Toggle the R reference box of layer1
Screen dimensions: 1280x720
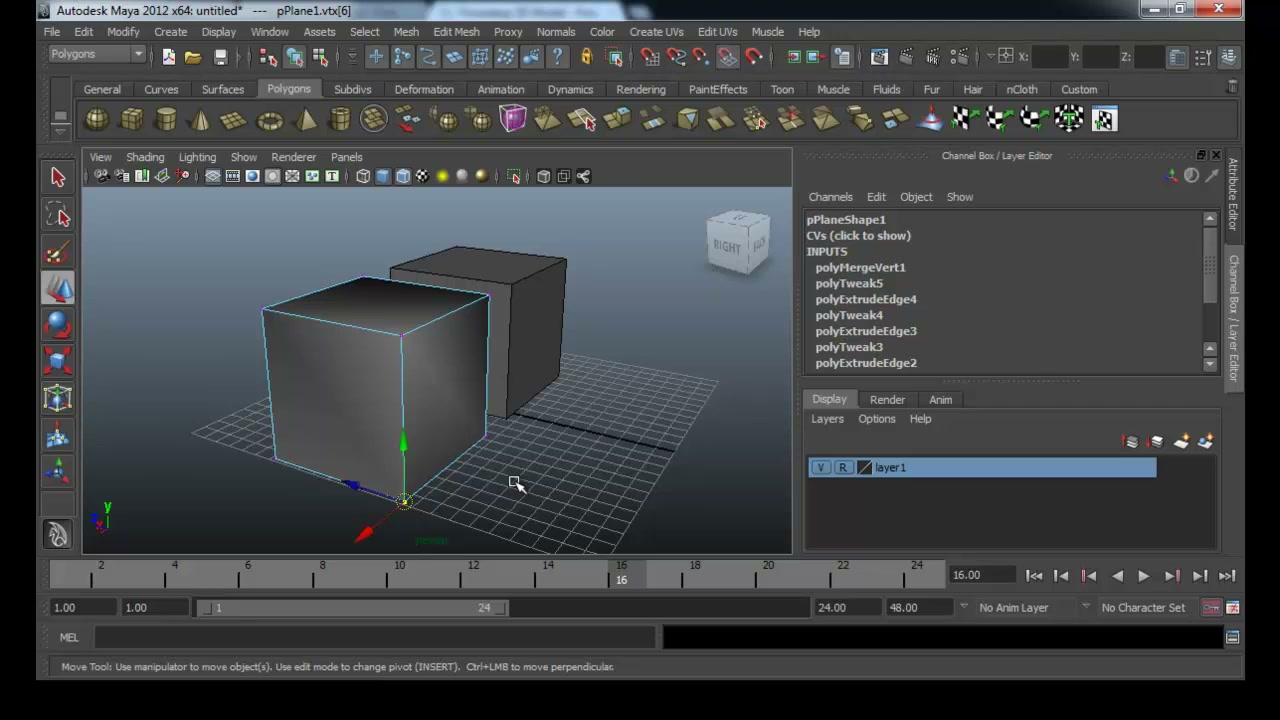click(x=842, y=467)
